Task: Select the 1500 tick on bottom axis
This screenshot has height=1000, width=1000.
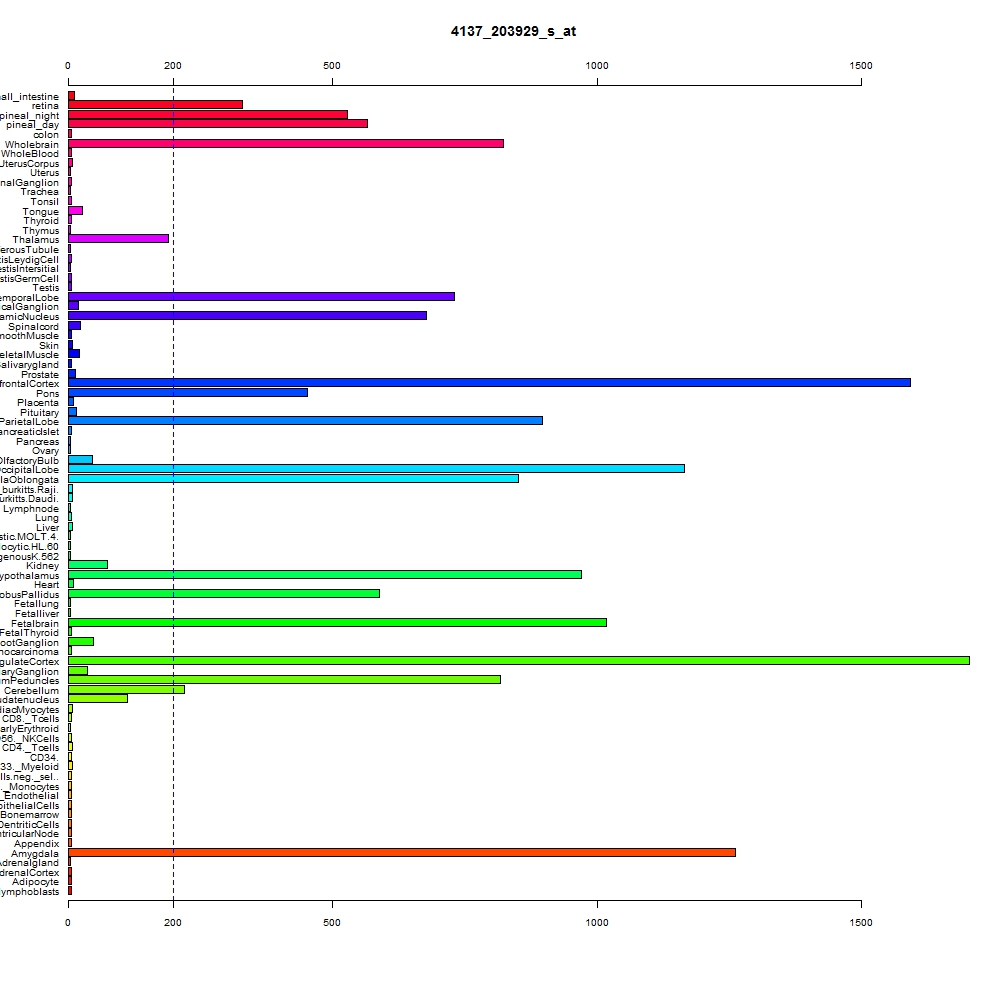Action: pyautogui.click(x=861, y=922)
